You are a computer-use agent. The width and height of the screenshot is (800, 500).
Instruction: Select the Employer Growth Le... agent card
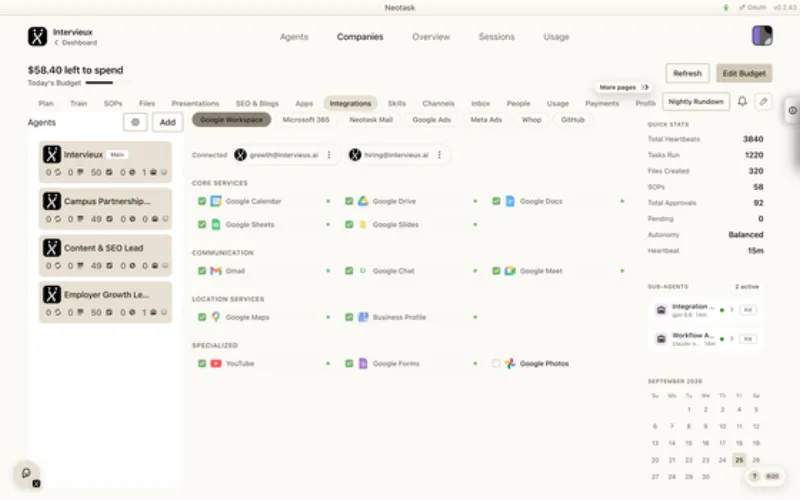tap(106, 302)
